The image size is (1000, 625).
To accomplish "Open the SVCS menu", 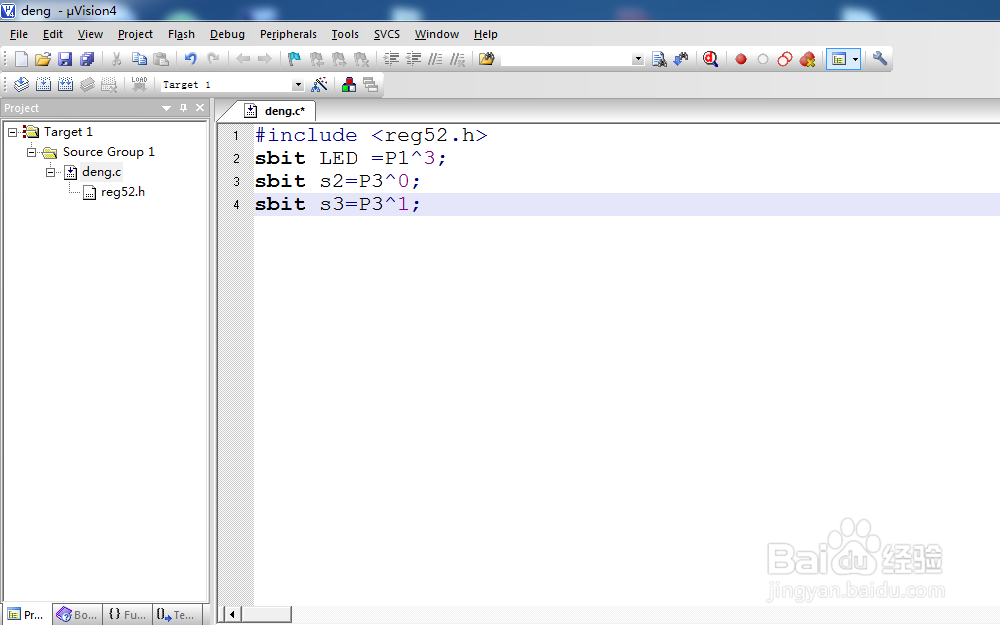I will tap(386, 34).
